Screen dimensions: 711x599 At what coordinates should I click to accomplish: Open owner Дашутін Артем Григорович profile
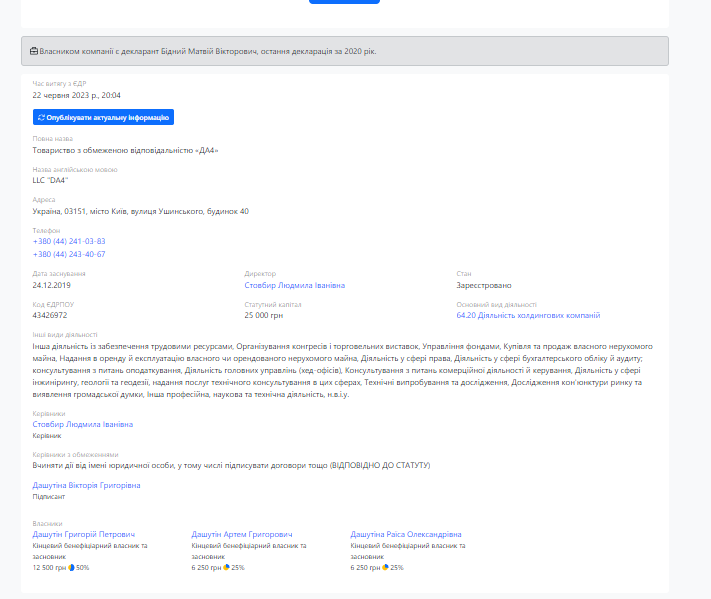[241, 534]
